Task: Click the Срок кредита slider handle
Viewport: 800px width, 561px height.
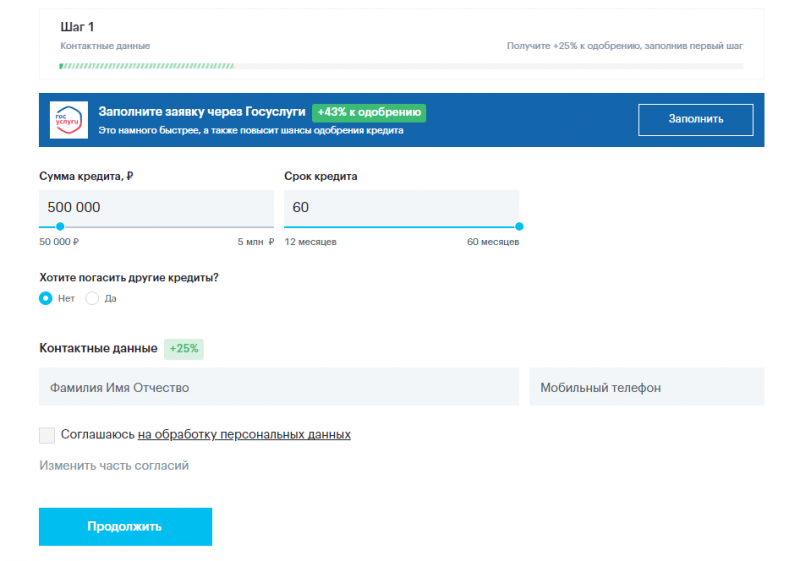Action: (518, 227)
